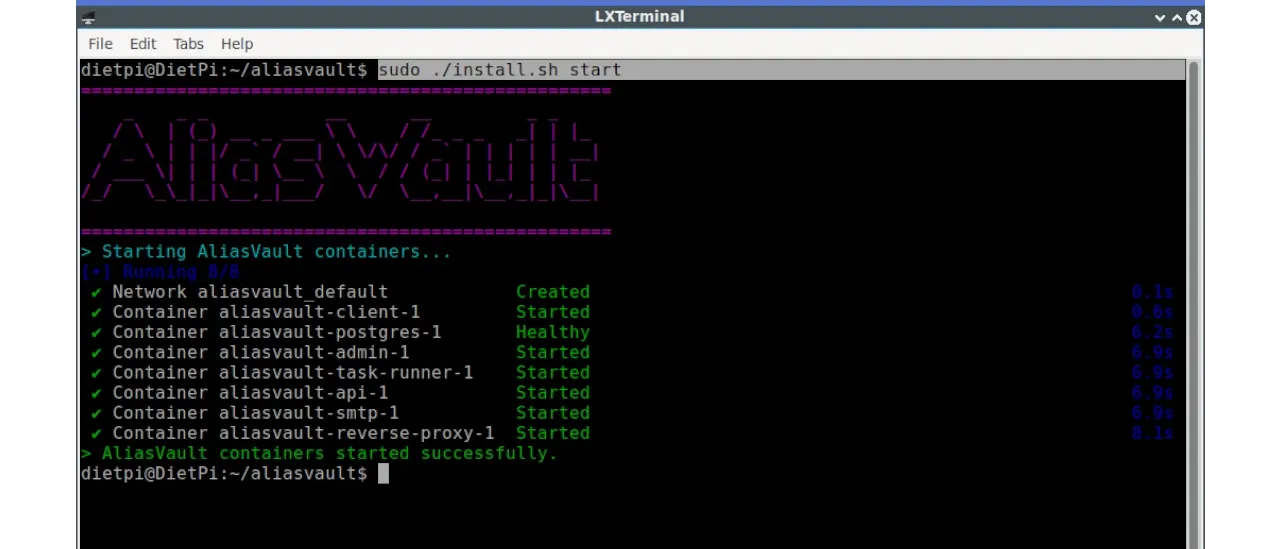Click the 'Healthy' status text

pos(552,332)
